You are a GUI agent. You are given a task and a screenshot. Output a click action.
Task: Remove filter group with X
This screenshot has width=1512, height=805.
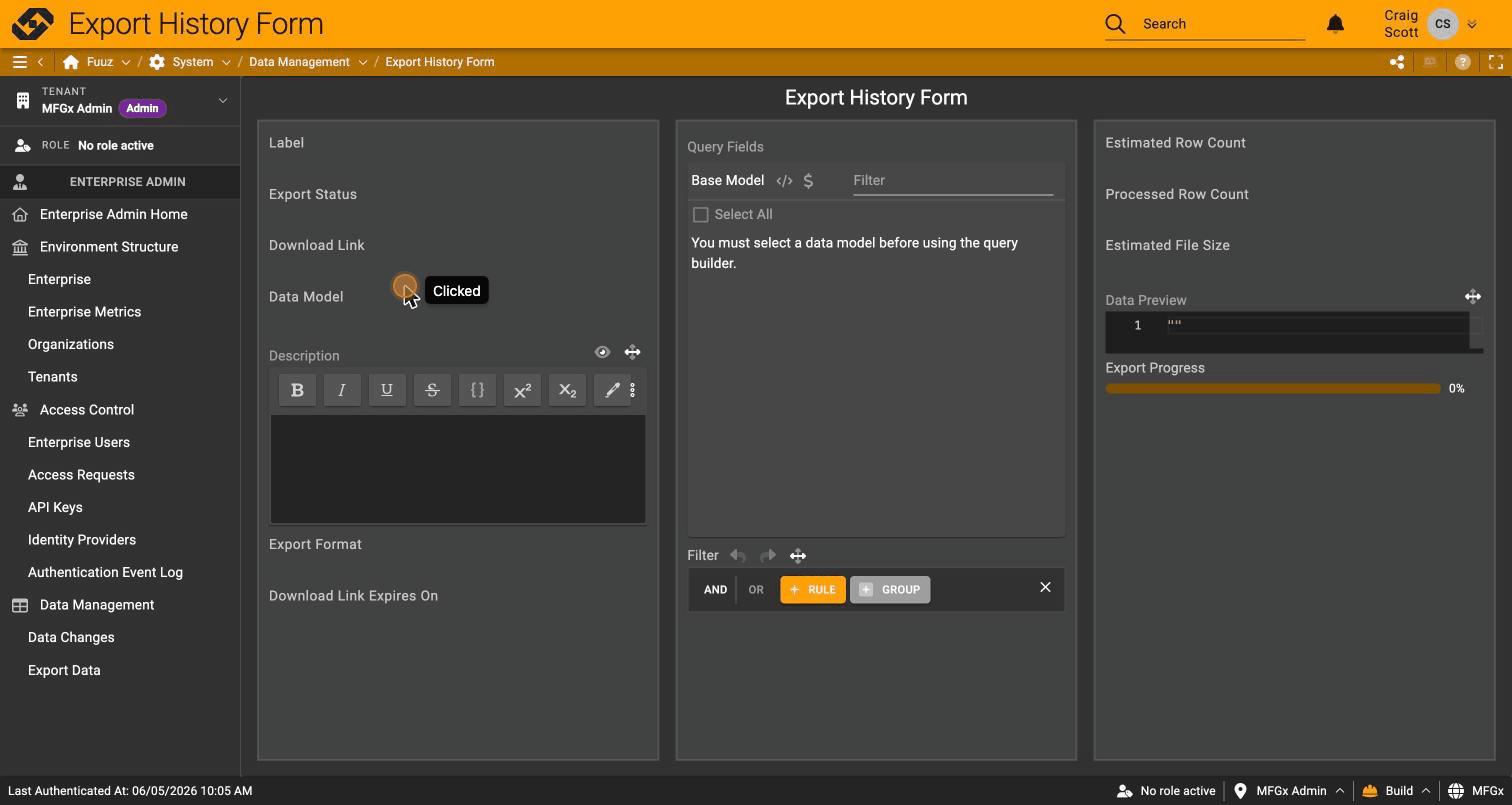pyautogui.click(x=1045, y=587)
